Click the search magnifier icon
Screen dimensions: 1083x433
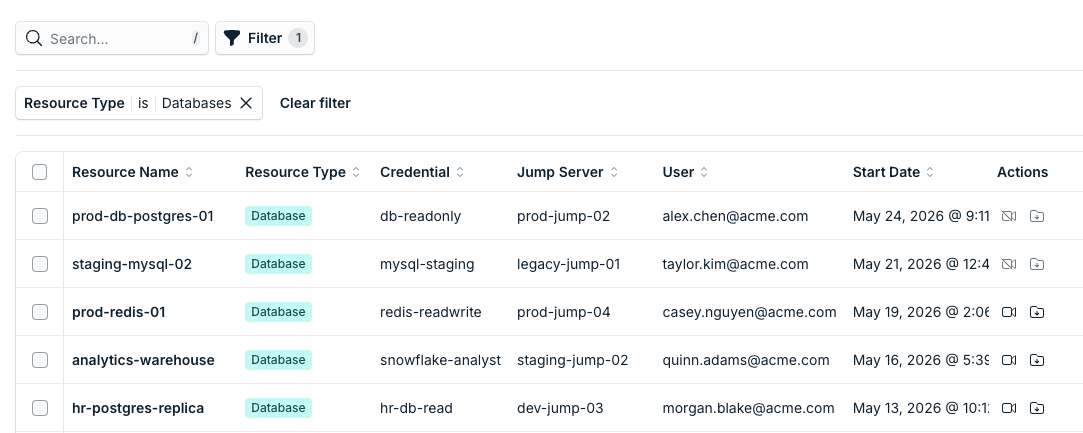[x=34, y=38]
